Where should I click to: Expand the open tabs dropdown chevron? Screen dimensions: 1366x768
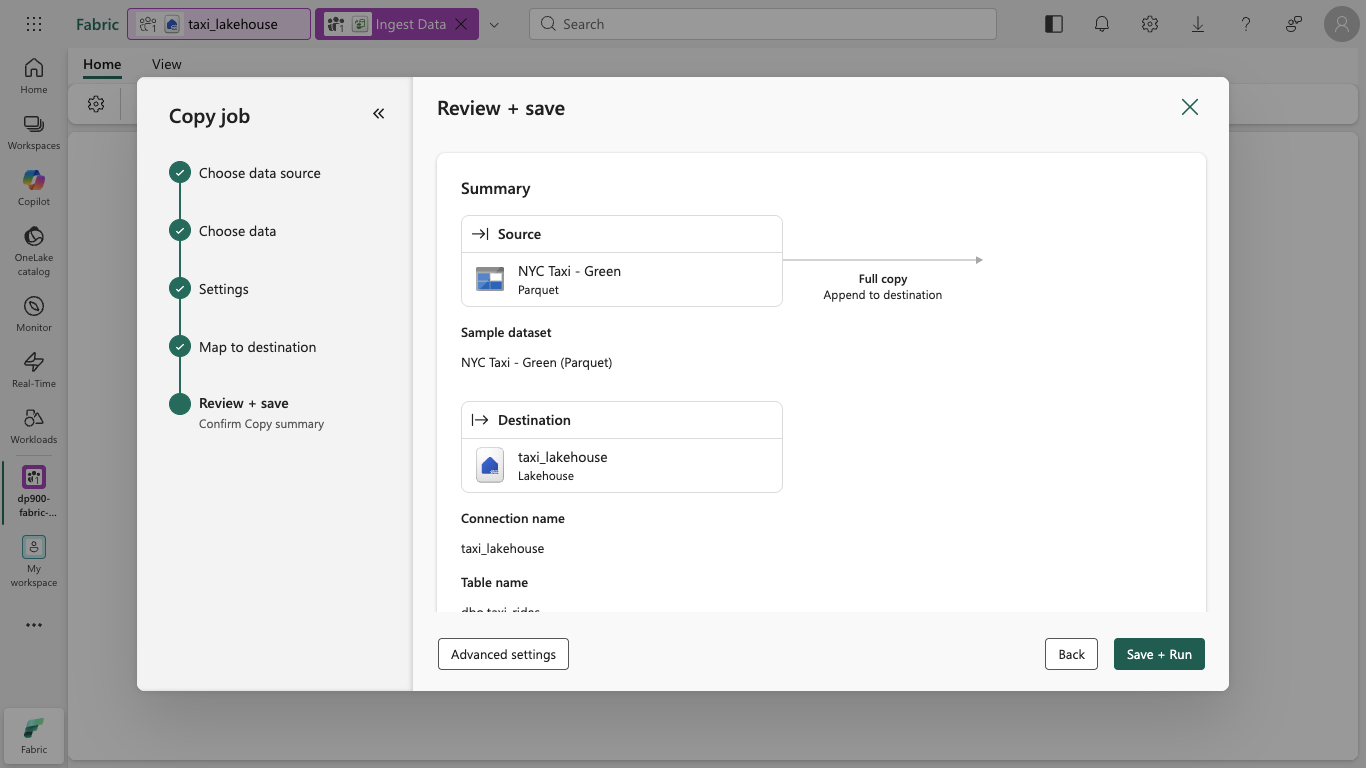[494, 24]
